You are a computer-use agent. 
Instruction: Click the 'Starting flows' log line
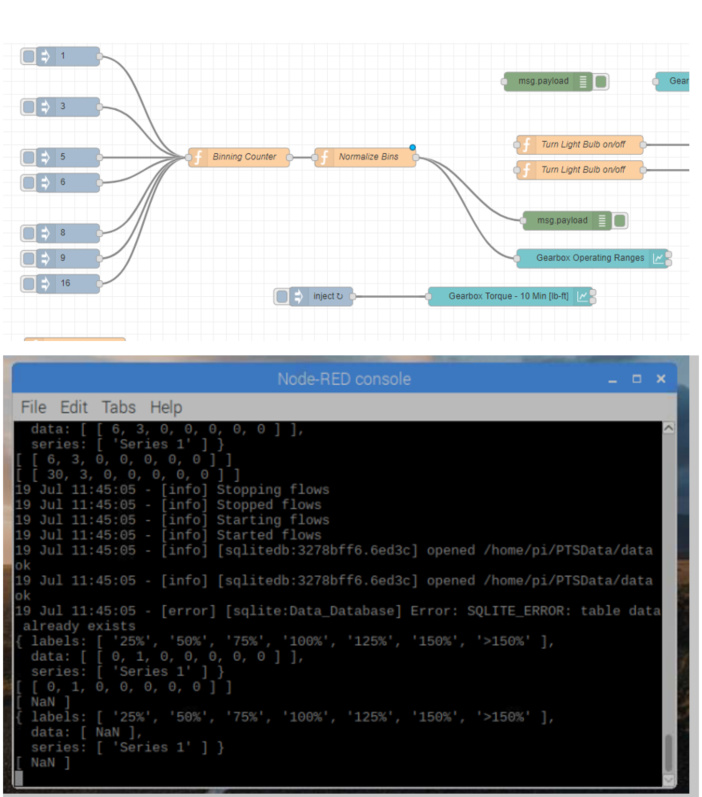172,520
